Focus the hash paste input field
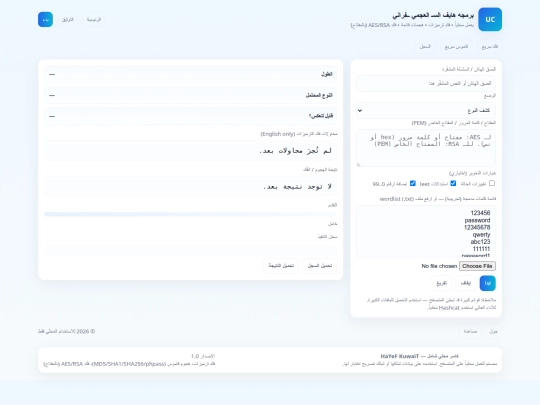The height and width of the screenshot is (405, 540). click(426, 83)
